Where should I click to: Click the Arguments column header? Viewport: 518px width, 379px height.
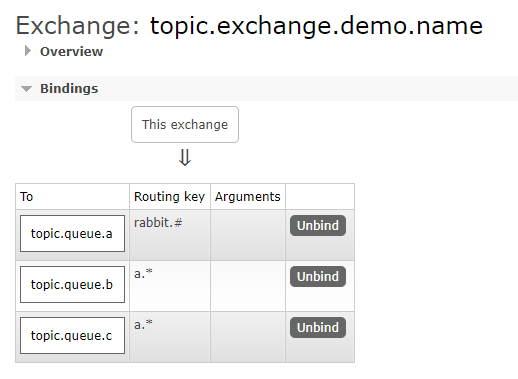point(248,197)
